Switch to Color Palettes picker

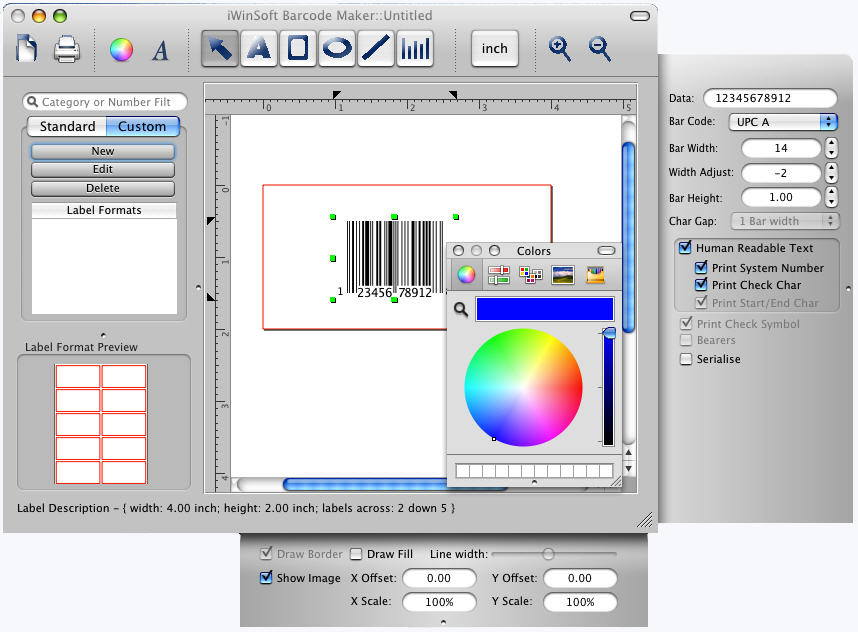click(531, 275)
